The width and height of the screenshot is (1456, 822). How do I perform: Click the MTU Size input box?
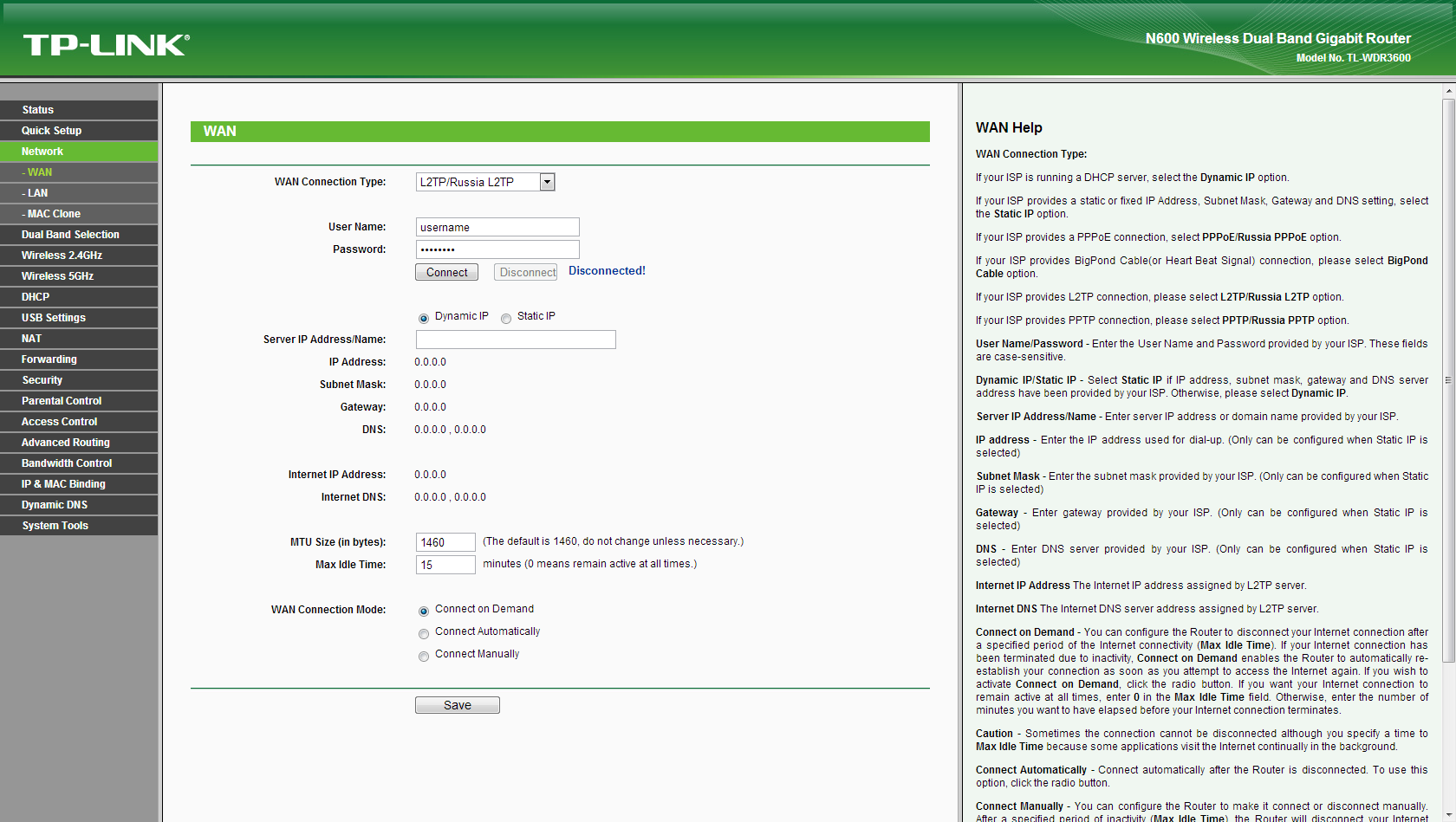pyautogui.click(x=445, y=542)
